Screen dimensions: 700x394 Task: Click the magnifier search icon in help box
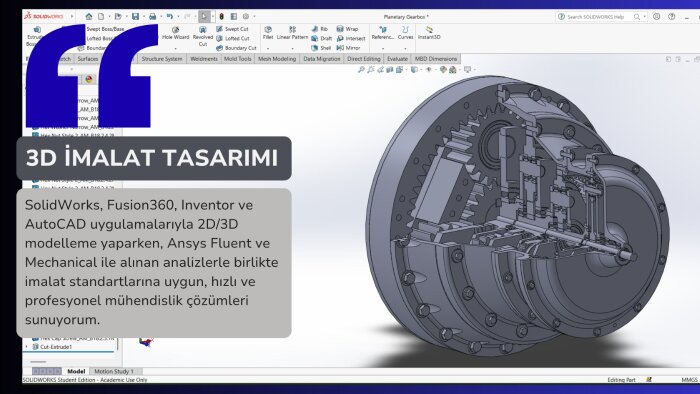pyautogui.click(x=637, y=17)
